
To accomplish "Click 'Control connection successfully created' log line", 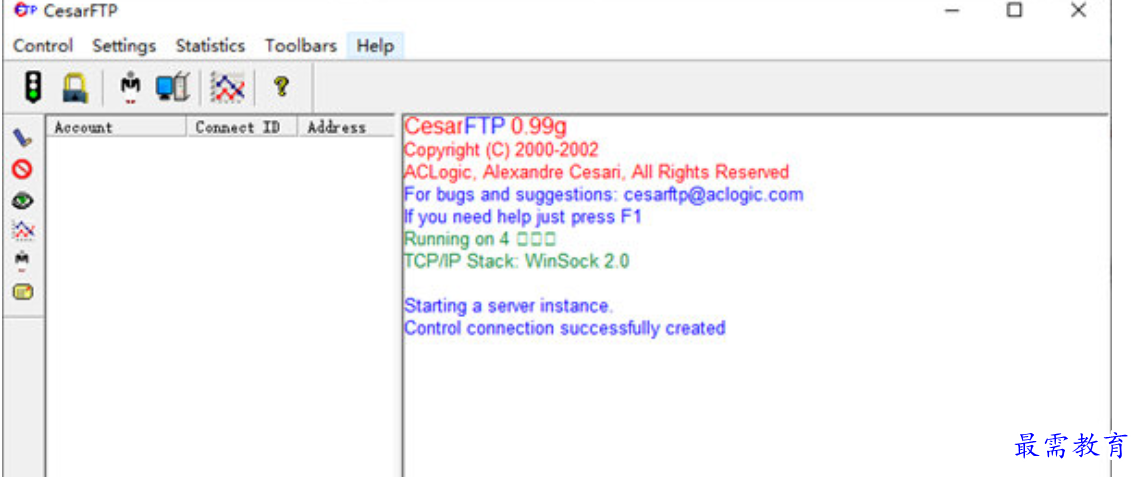I will tap(564, 328).
